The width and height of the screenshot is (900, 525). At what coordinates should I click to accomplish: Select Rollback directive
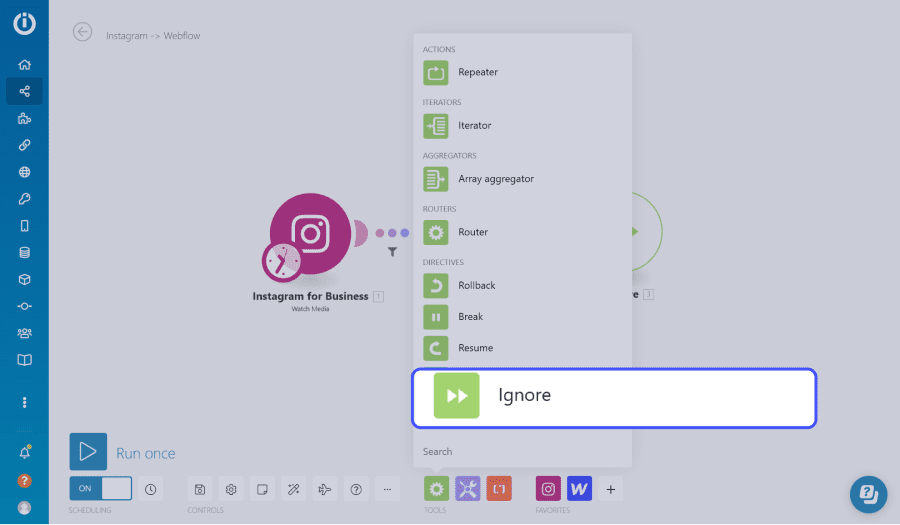tap(522, 286)
